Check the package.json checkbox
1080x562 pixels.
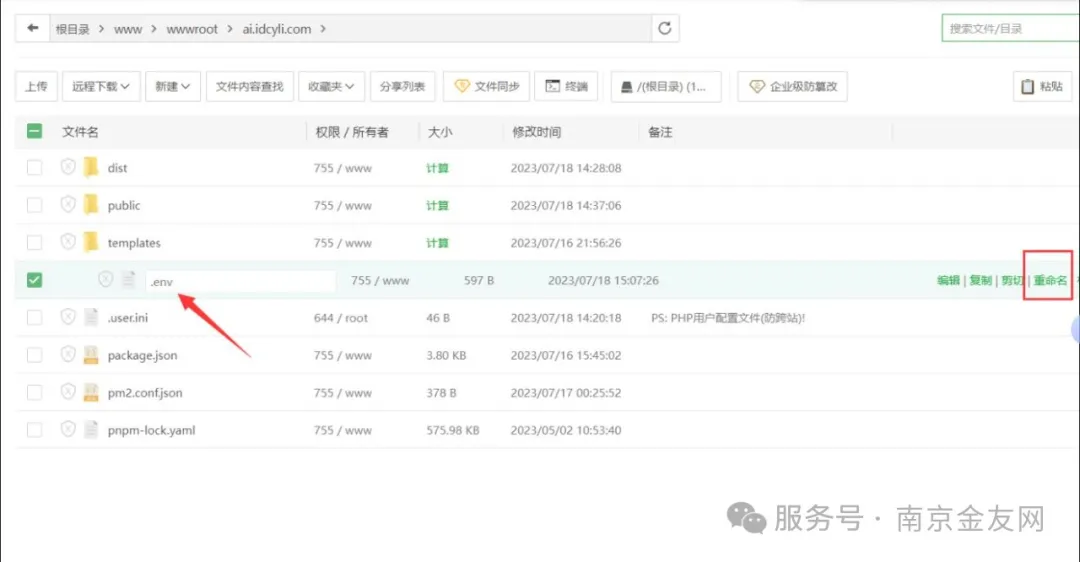[x=34, y=355]
